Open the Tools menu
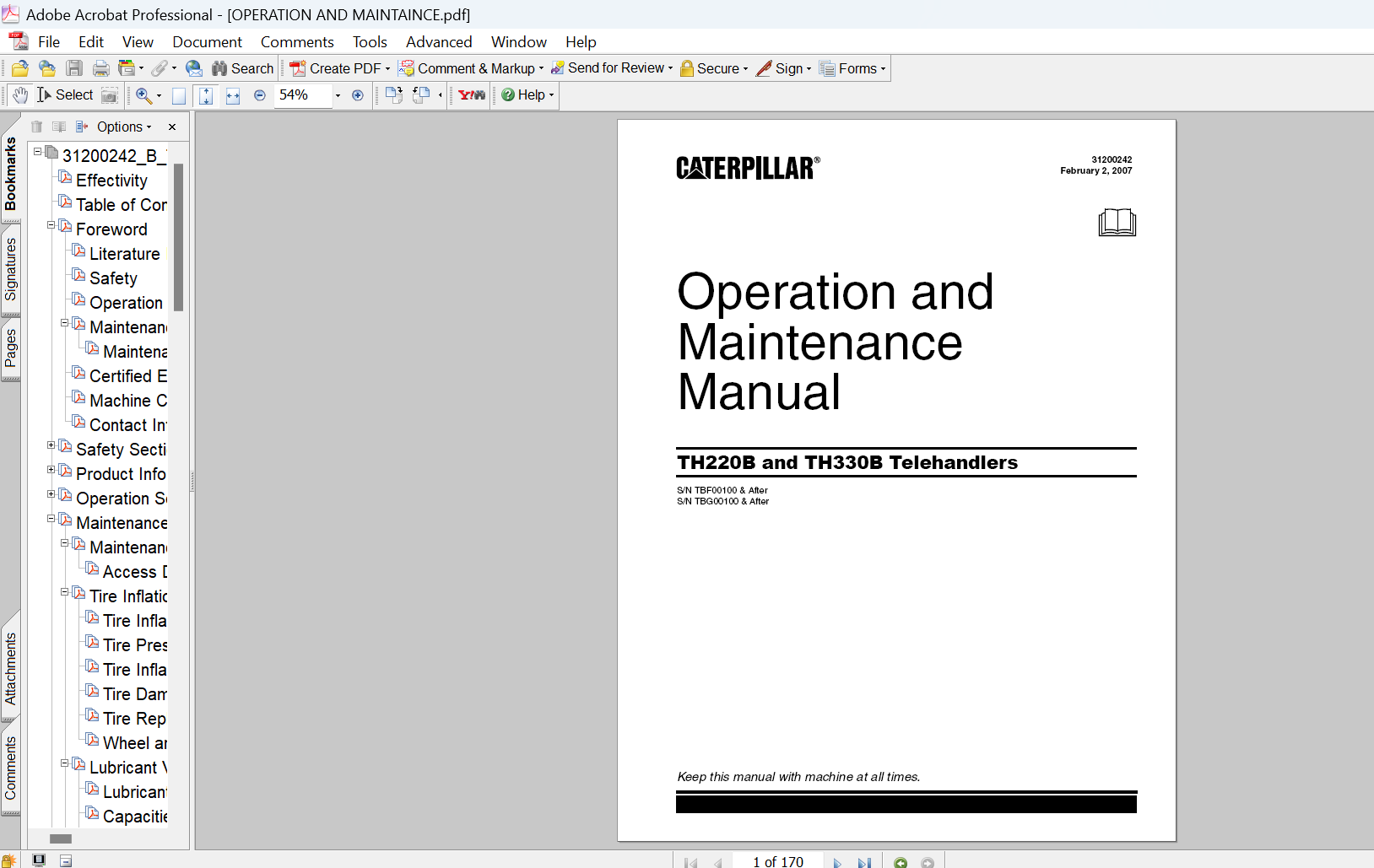The height and width of the screenshot is (868, 1374). 370,41
